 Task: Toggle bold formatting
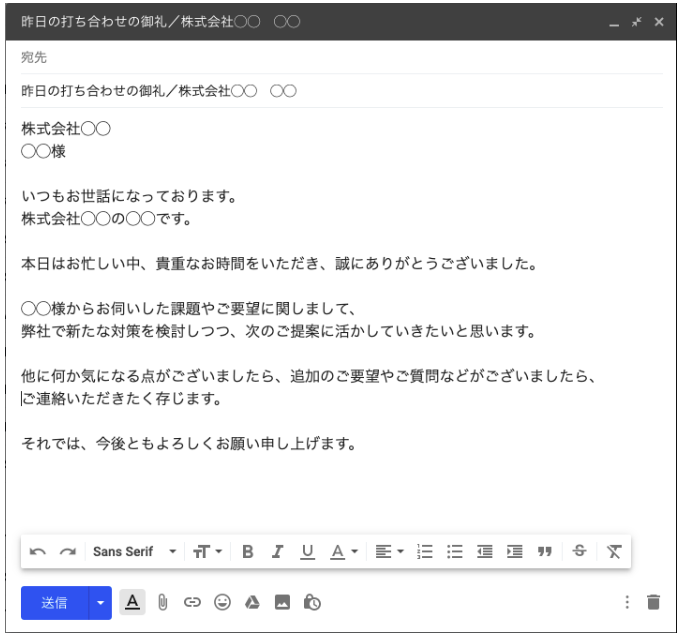pos(248,551)
